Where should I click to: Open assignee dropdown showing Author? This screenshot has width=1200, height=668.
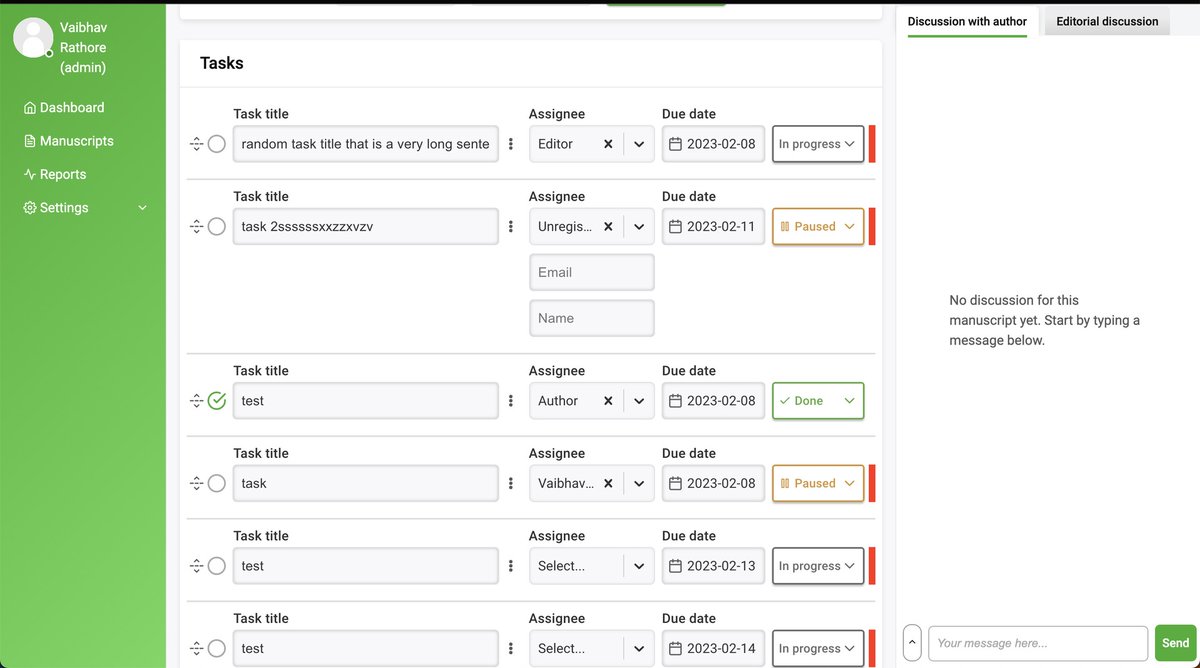coord(639,401)
